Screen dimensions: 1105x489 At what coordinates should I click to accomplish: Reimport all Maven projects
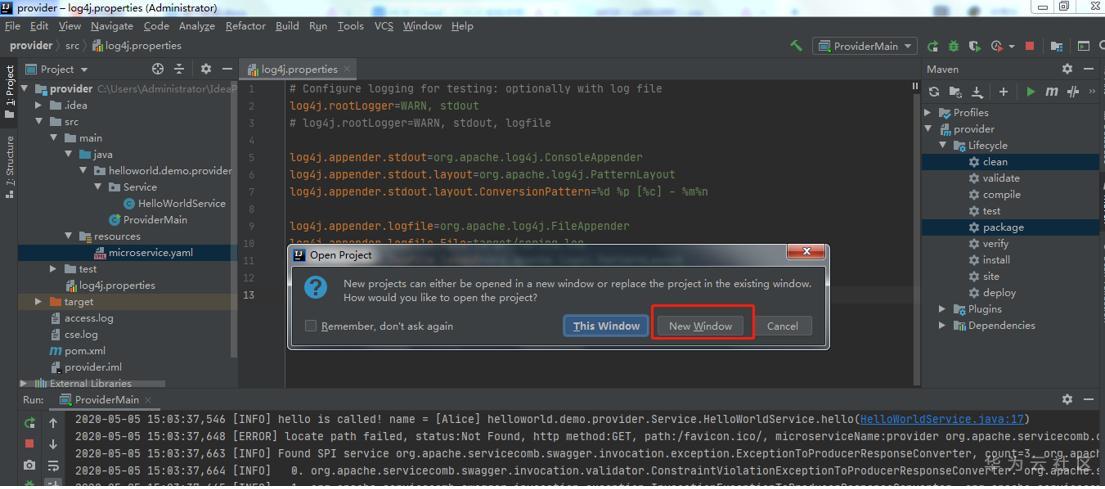[934, 92]
